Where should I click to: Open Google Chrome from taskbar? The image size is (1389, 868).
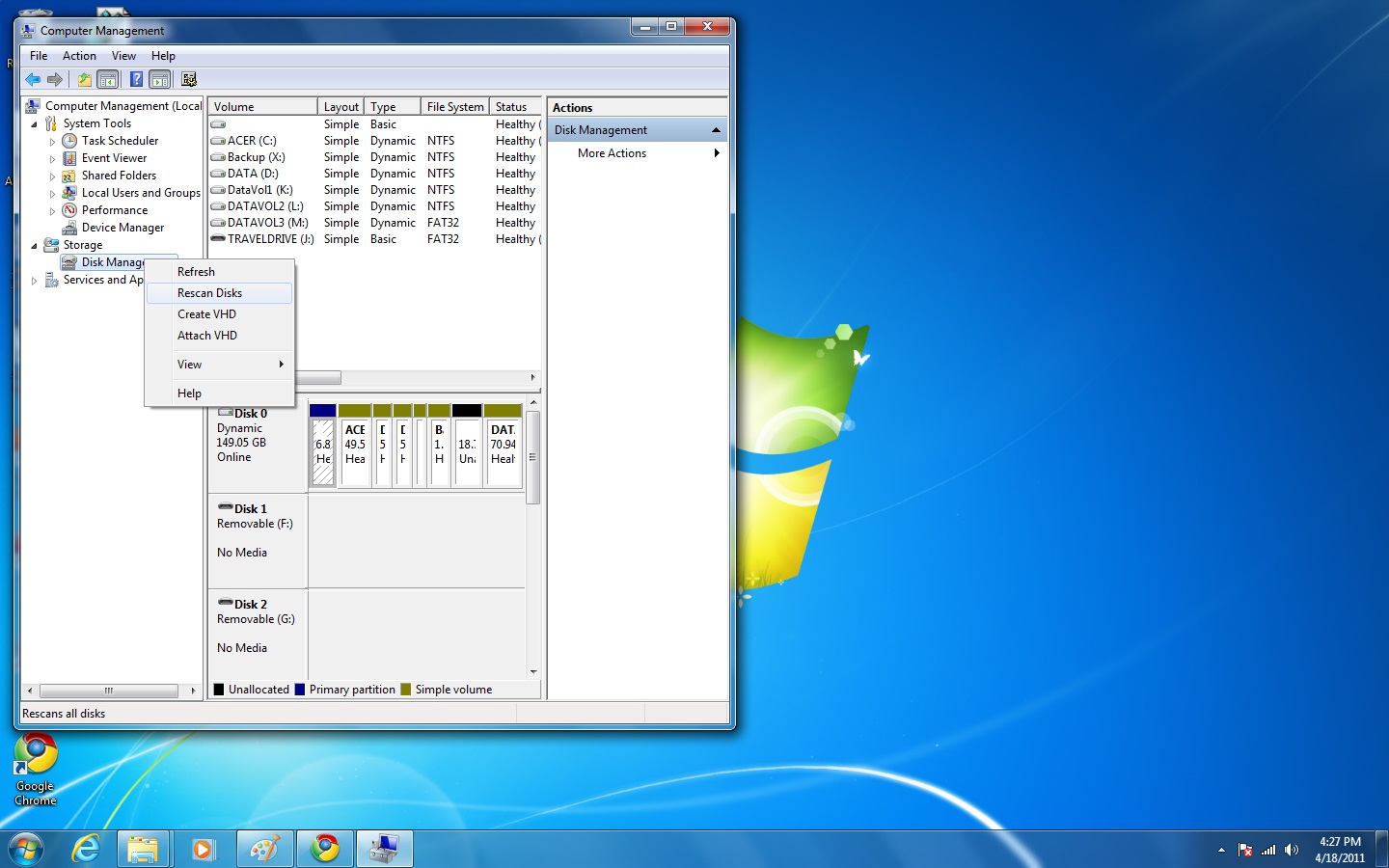tap(325, 849)
